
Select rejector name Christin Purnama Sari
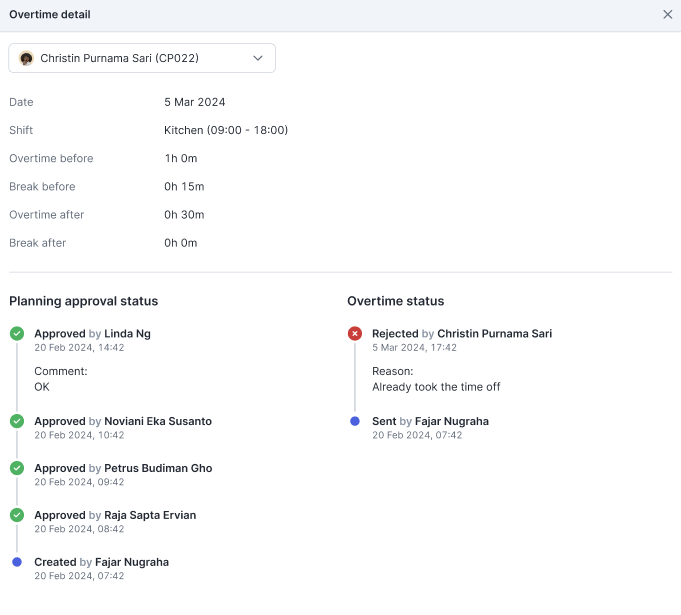pos(494,334)
